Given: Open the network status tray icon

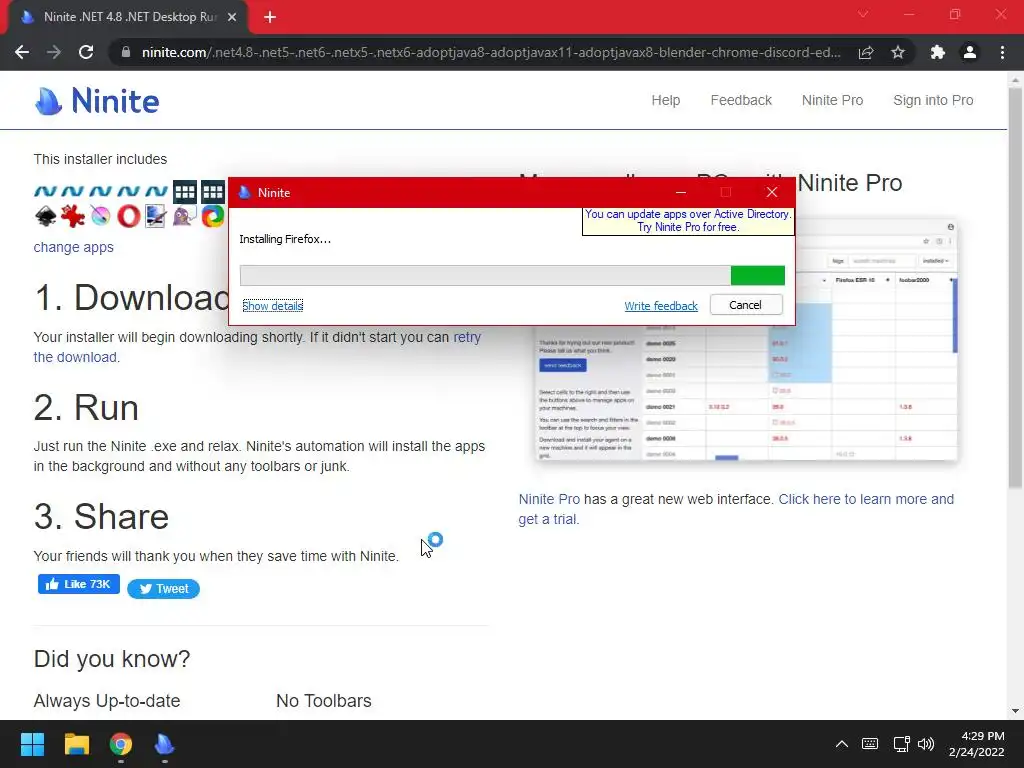Looking at the screenshot, I should coord(901,744).
